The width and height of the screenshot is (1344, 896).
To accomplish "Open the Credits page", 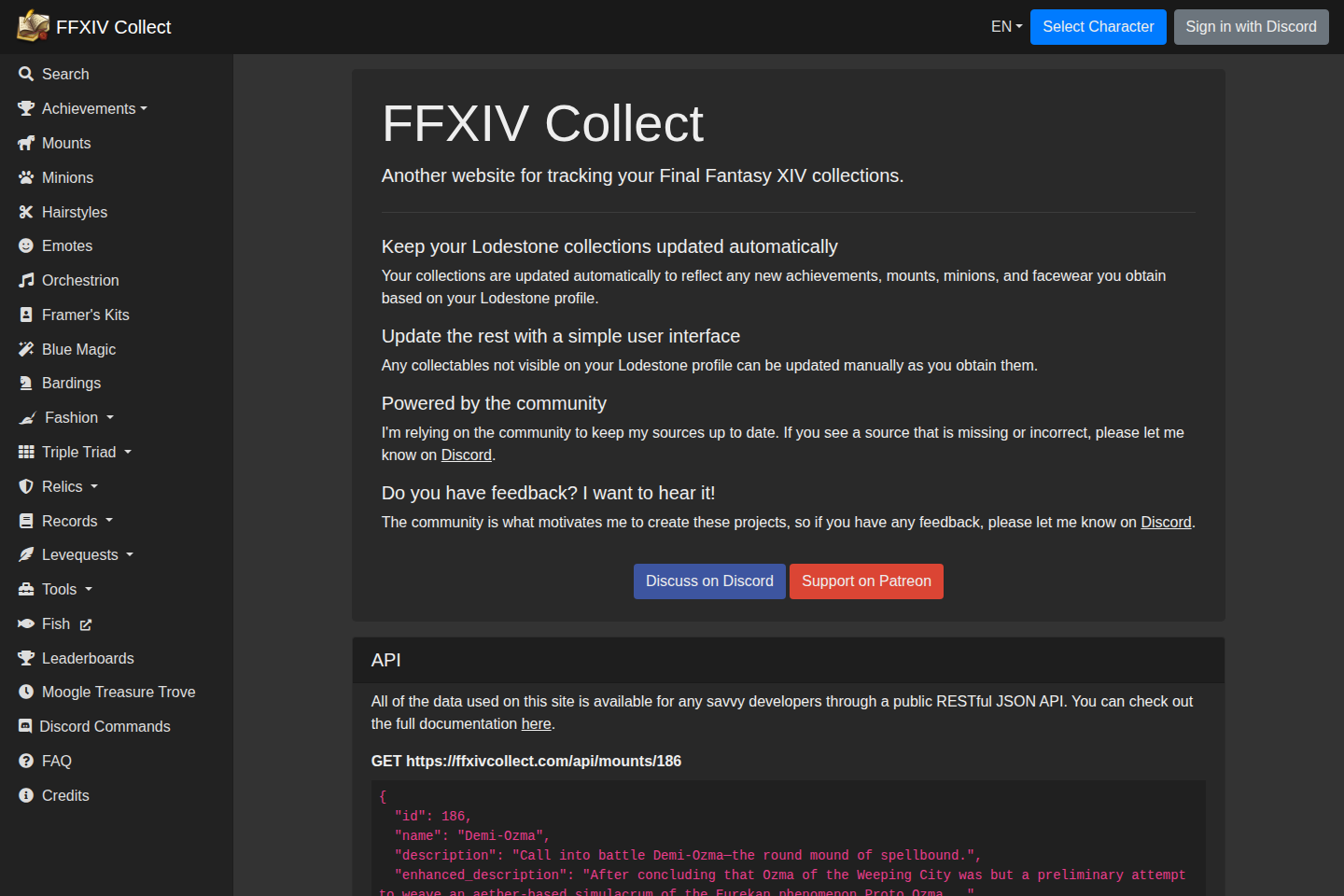I will (64, 795).
